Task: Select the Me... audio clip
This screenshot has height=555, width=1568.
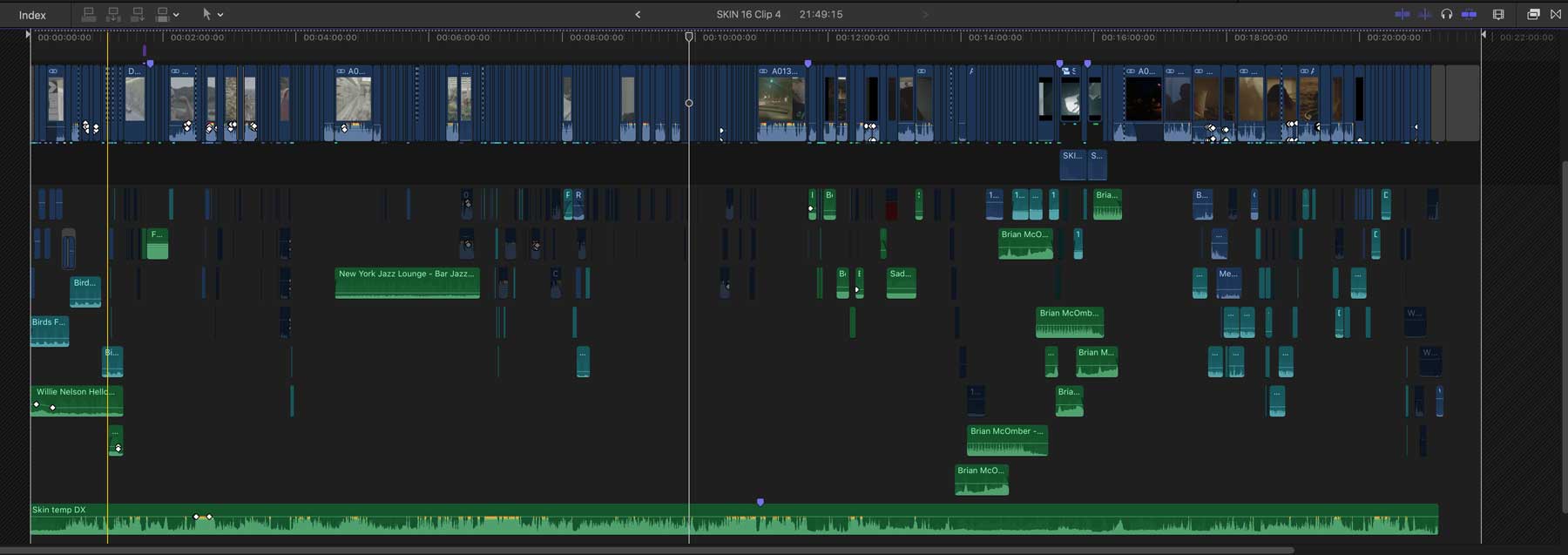Action: tap(1228, 283)
